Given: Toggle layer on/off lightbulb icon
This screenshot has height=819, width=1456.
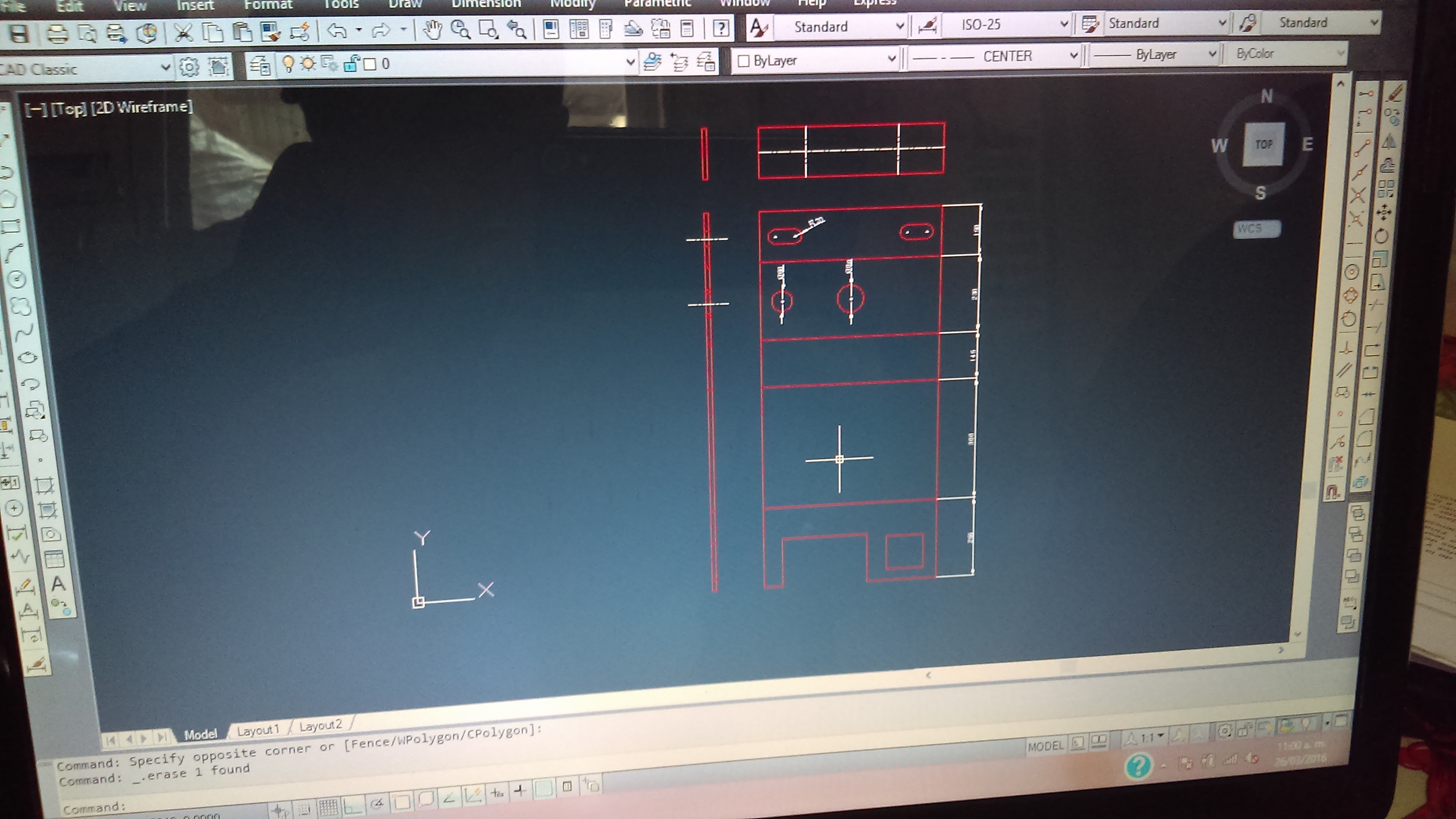Looking at the screenshot, I should point(288,63).
